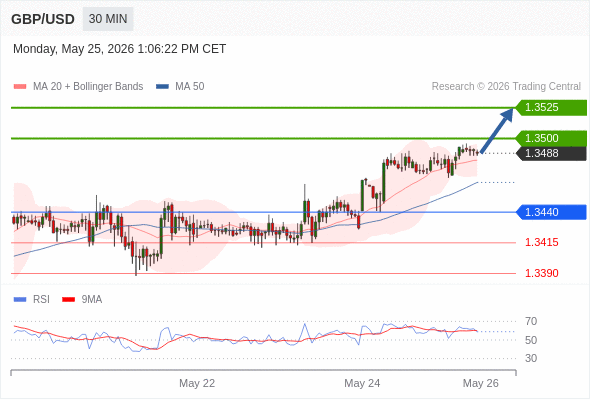The width and height of the screenshot is (590, 400).
Task: Select the 1.3500 resistance price tag
Action: pyautogui.click(x=551, y=138)
